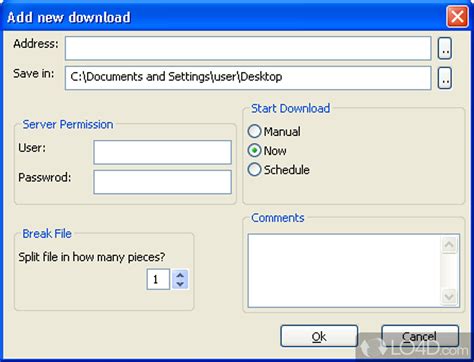Click inside the Comments text area
Screen dimensions: 474x362
tap(344, 270)
